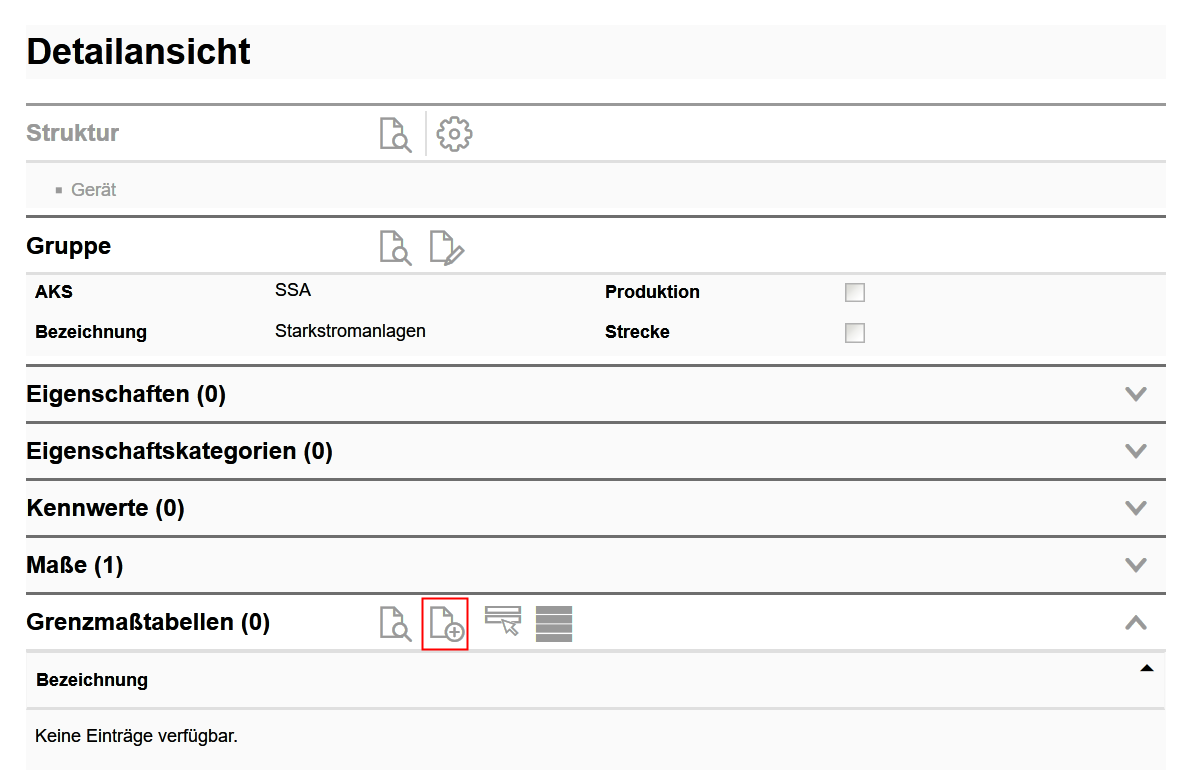Add new Grenzmaßtabelle document icon
This screenshot has width=1178, height=770.
click(446, 623)
